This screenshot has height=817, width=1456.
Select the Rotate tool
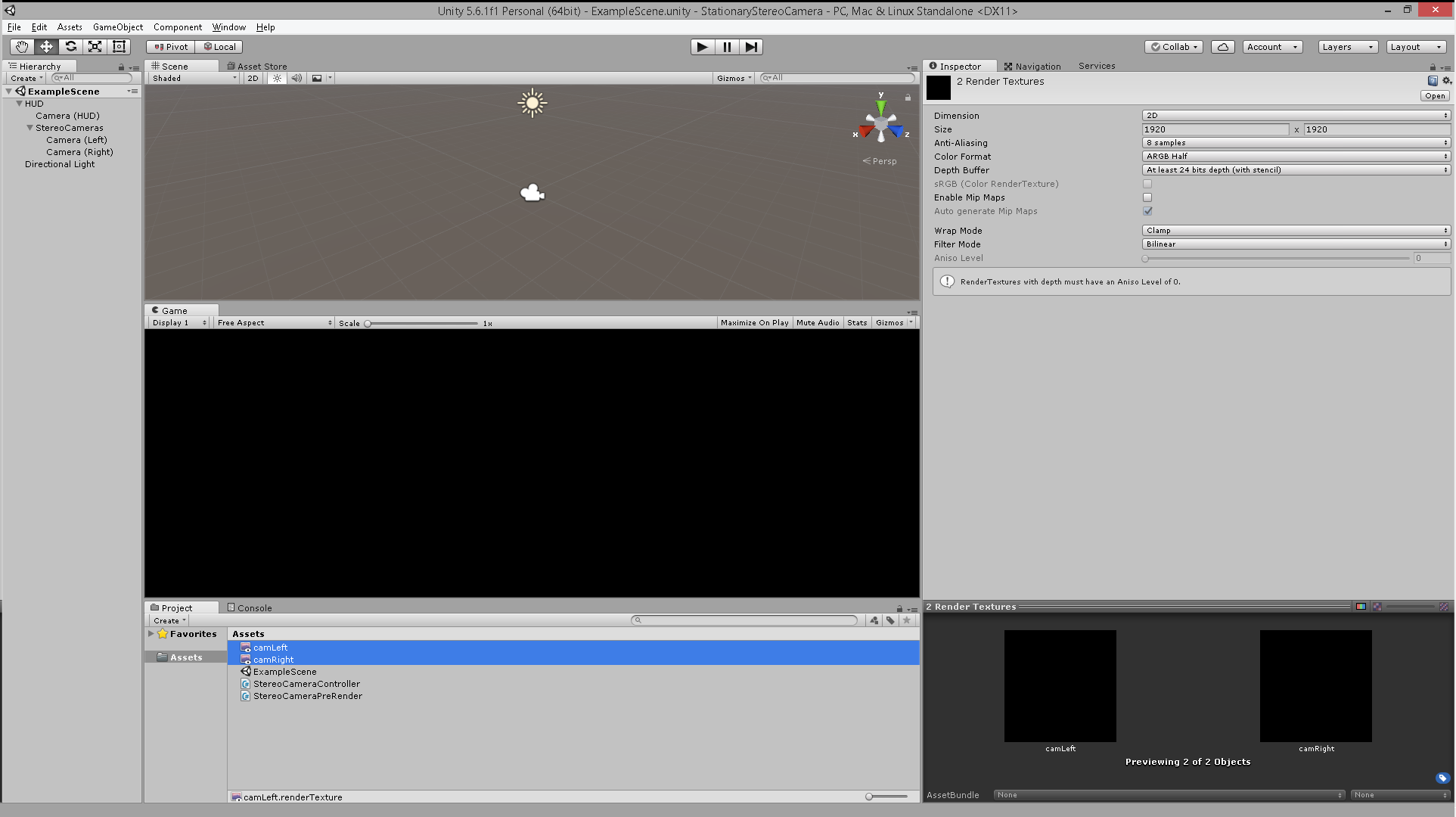70,47
